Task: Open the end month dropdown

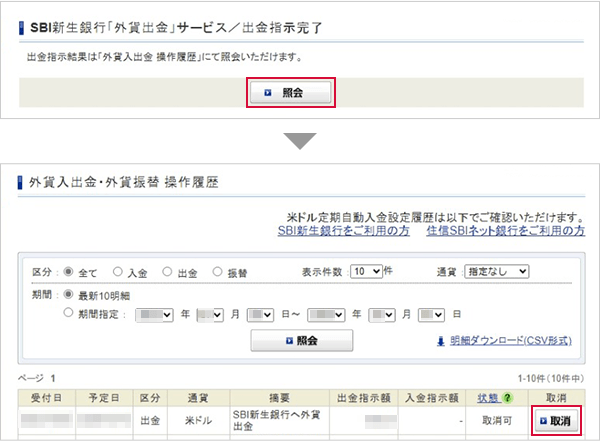Action: click(x=382, y=314)
